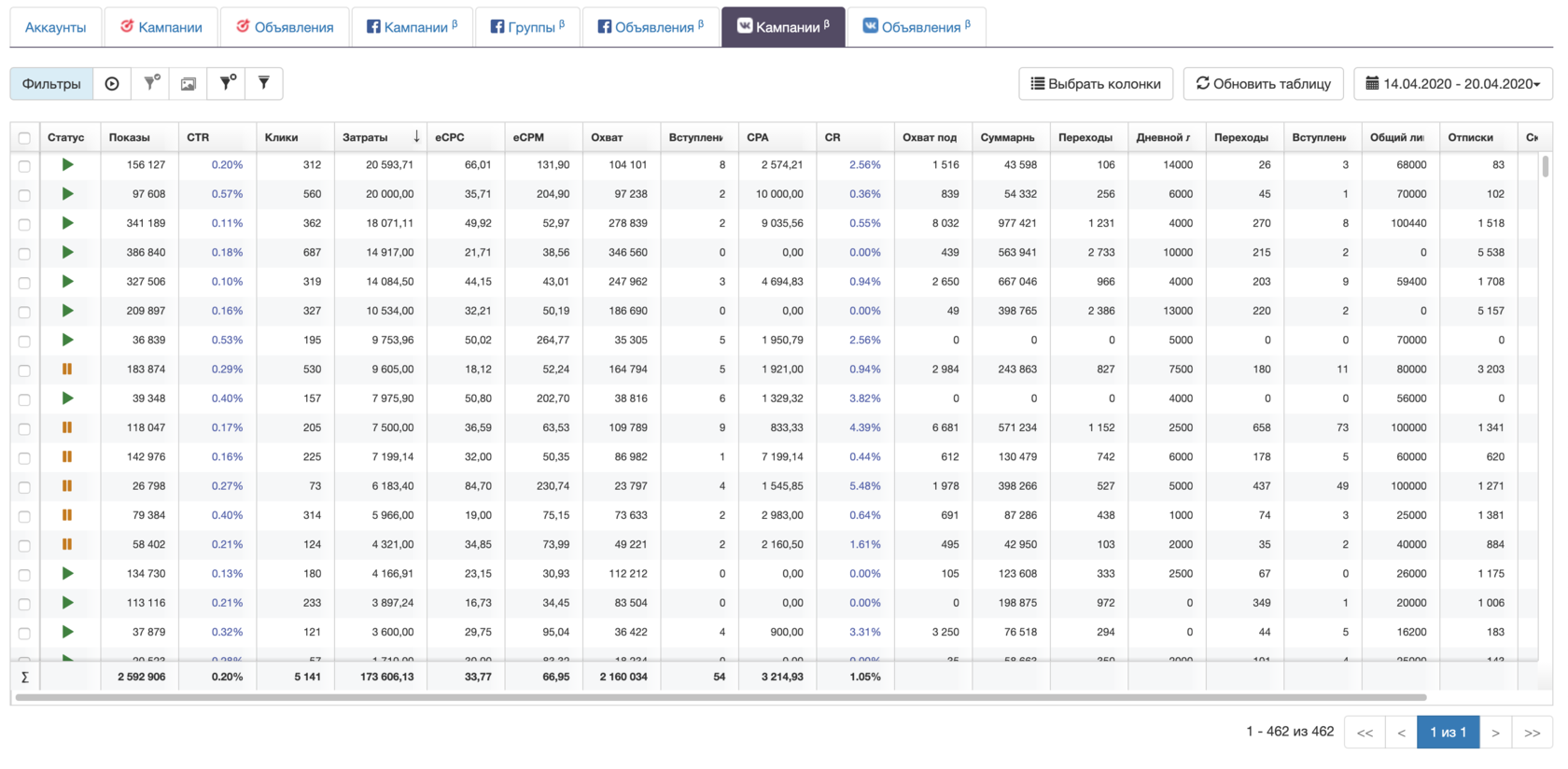Open the Facebook Кампании tab
This screenshot has height=769, width=1568.
[x=412, y=27]
